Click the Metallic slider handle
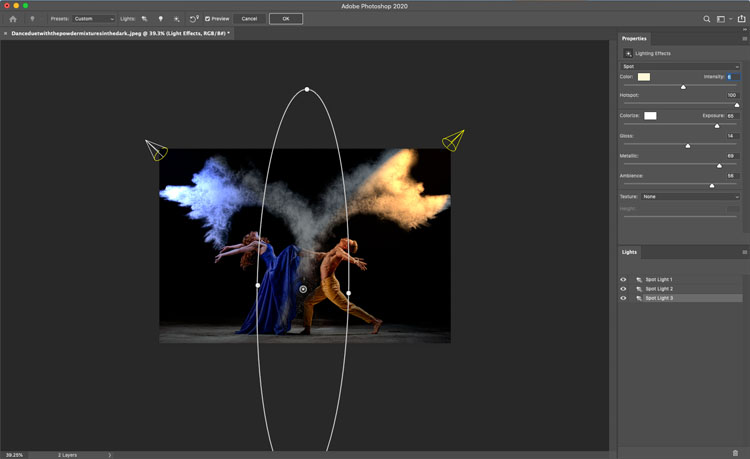The width and height of the screenshot is (750, 459). pos(719,165)
